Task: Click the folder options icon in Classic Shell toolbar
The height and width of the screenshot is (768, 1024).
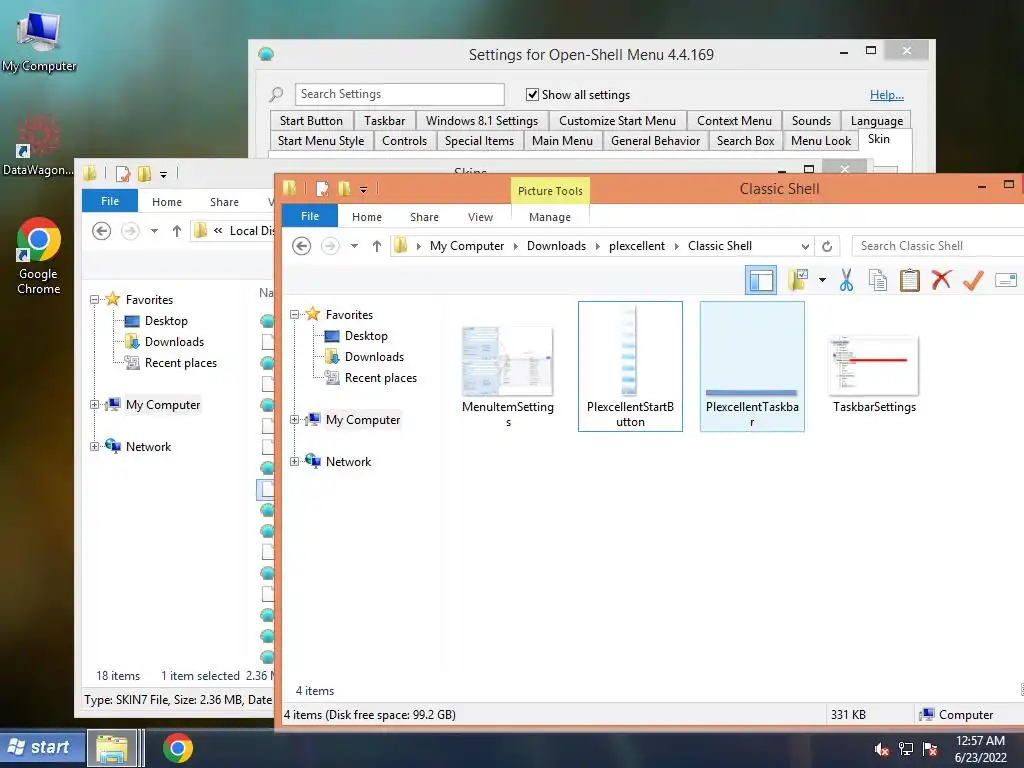Action: click(798, 280)
